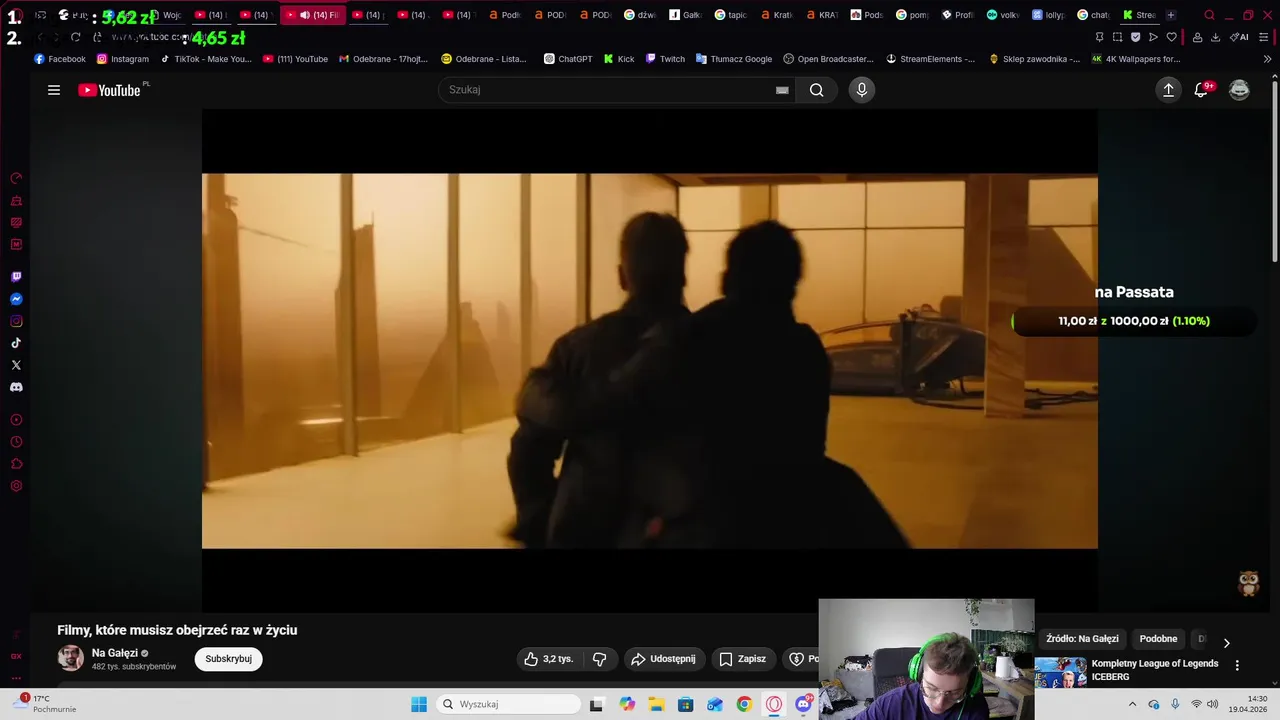Viewport: 1280px width, 720px height.
Task: Open the ChatGPT bookmark
Action: [x=568, y=59]
